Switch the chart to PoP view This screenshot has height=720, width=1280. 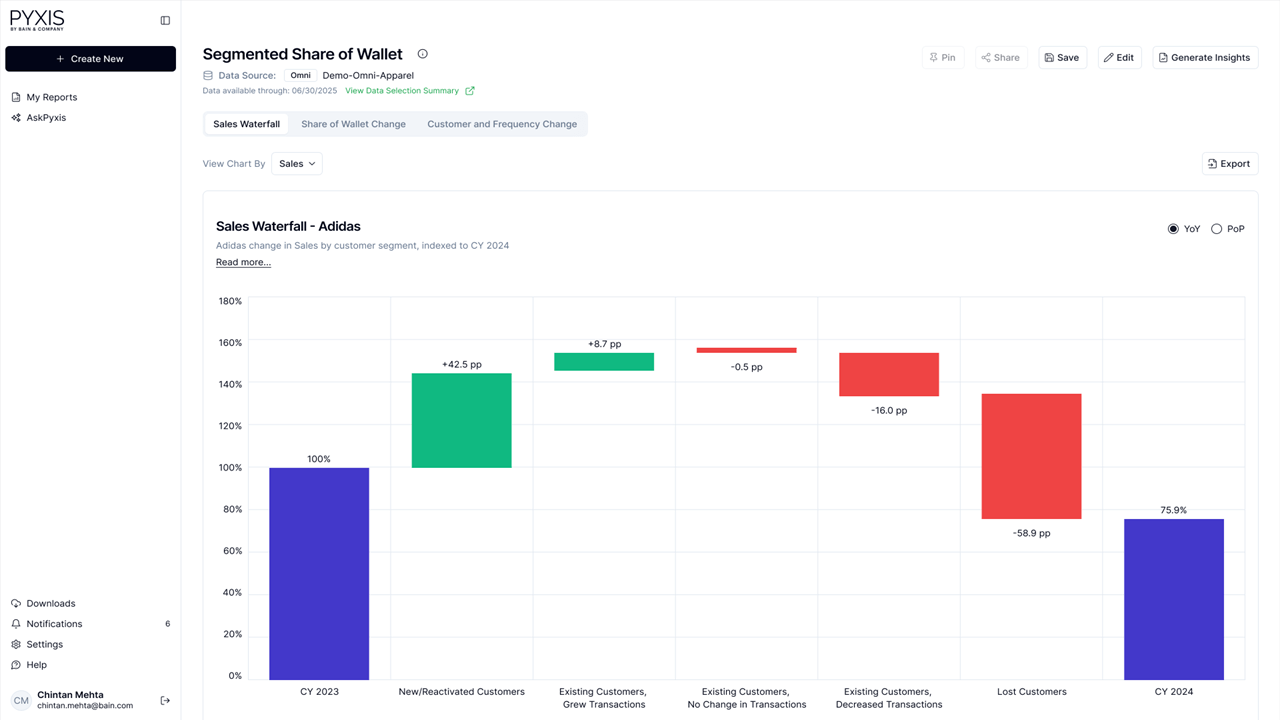(1217, 228)
